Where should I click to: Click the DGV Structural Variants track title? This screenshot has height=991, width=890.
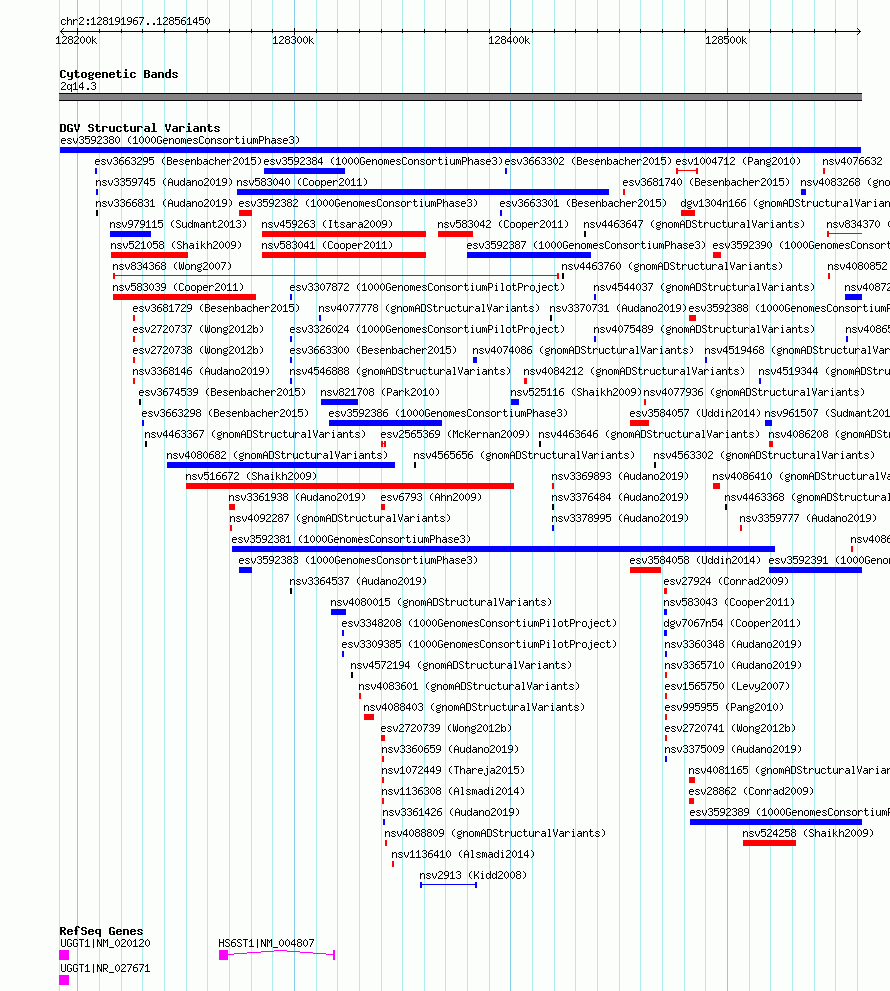point(140,128)
